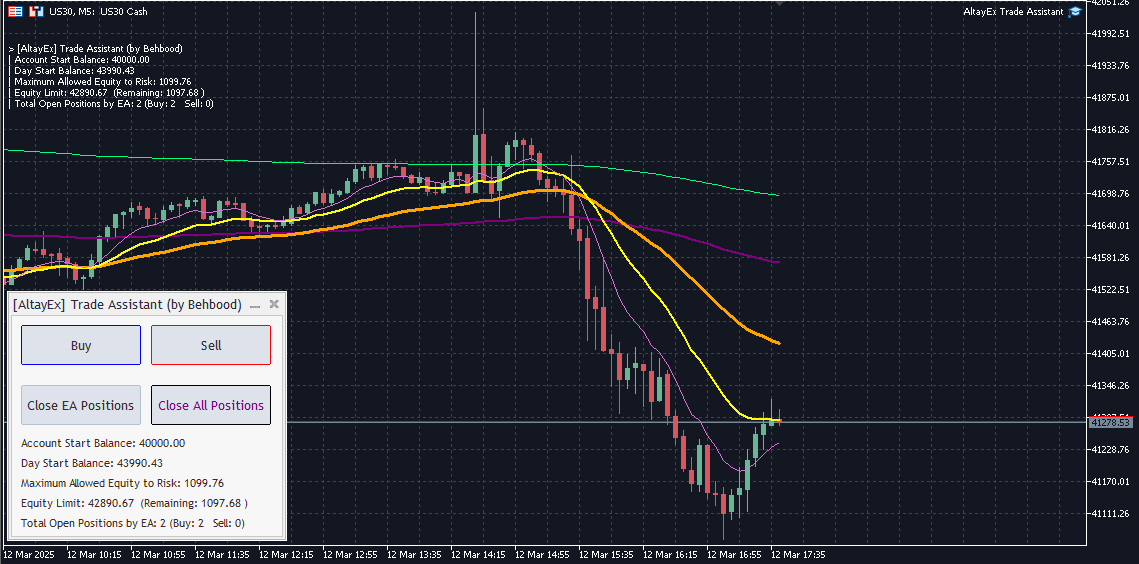Click the AltayEx Trade Assistant label at top right

(x=1012, y=11)
